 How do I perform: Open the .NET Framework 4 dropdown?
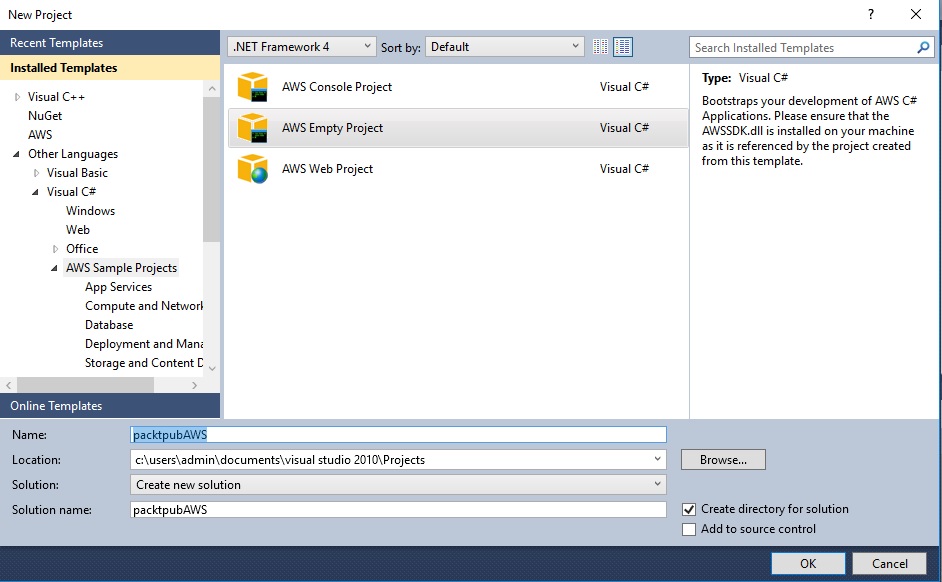click(302, 47)
